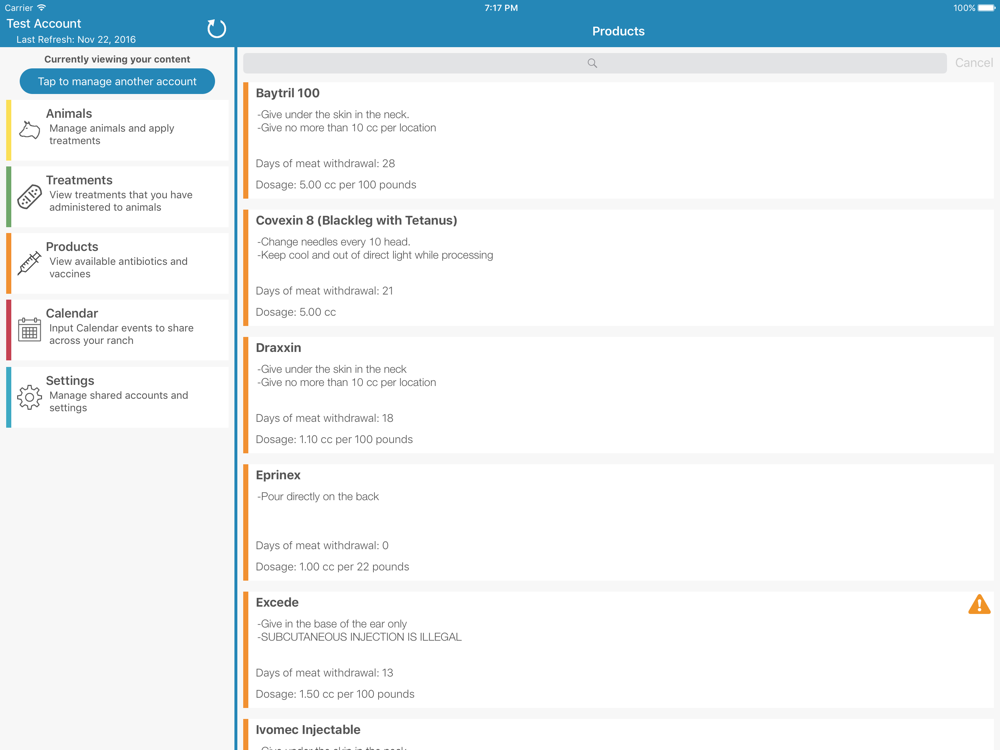This screenshot has width=1000, height=750.
Task: Click the Treatments bandage icon
Action: tap(29, 196)
